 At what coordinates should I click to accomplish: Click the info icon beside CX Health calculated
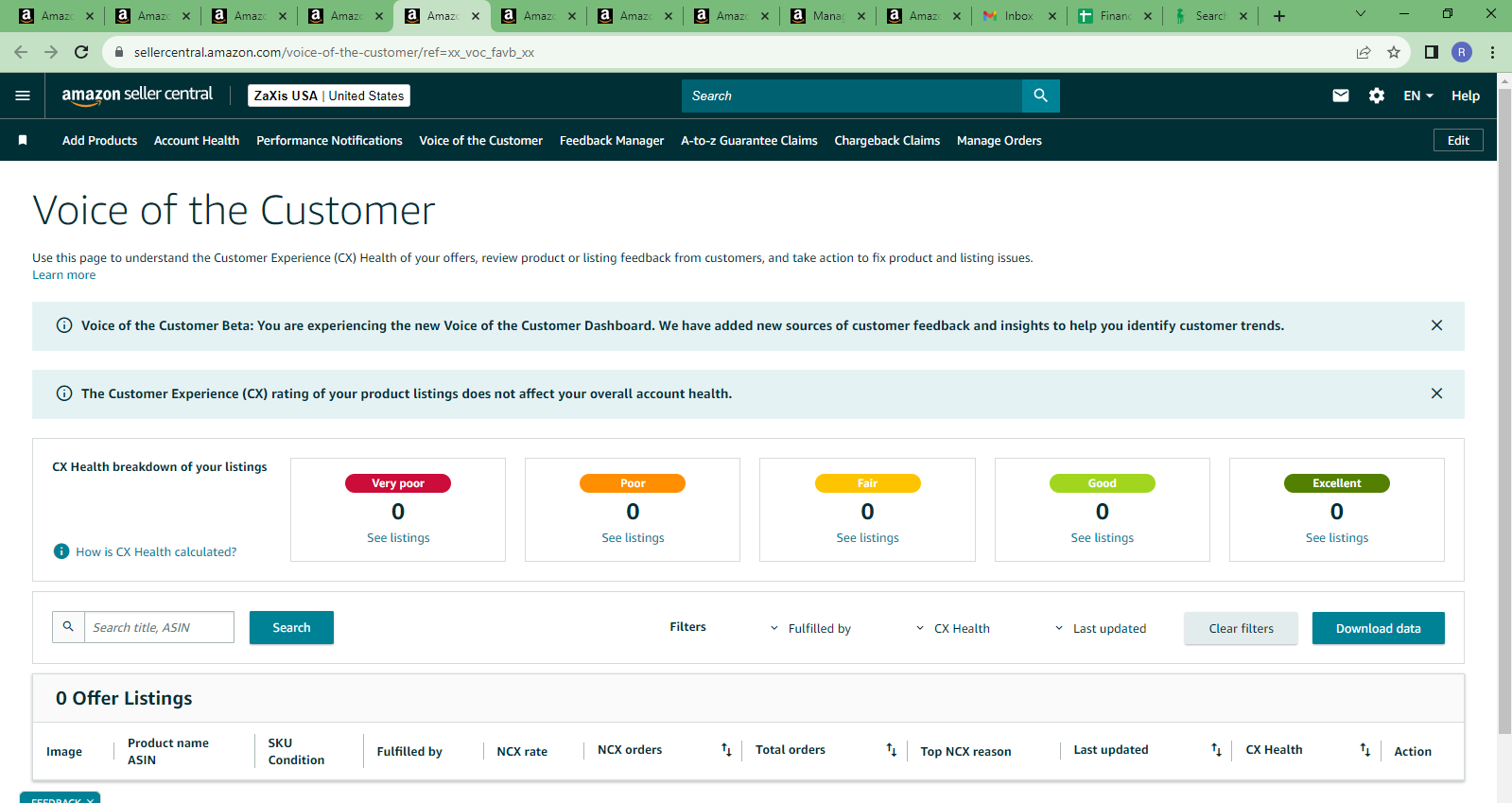[x=61, y=551]
